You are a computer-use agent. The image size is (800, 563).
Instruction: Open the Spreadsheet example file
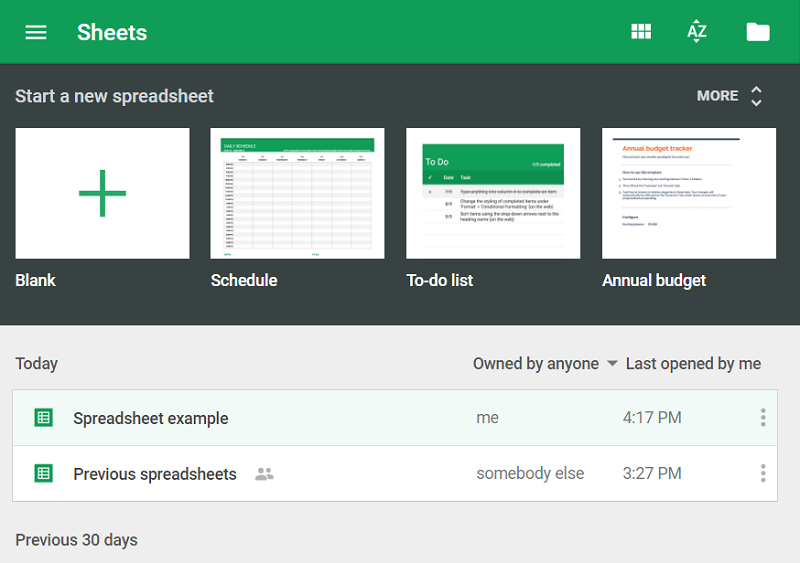coord(395,418)
